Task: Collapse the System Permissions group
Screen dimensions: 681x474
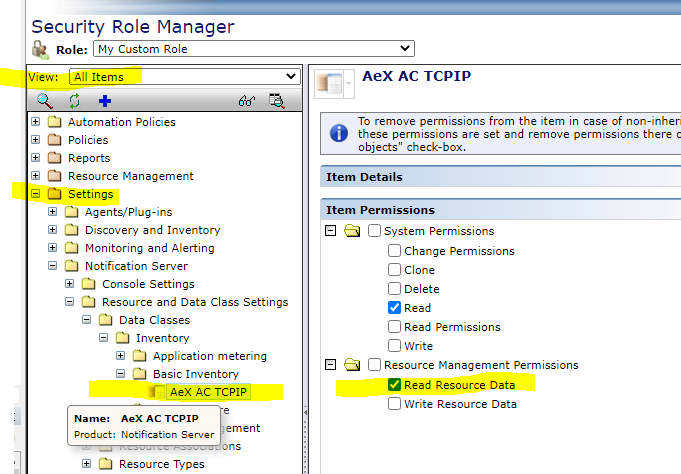Action: [x=330, y=231]
